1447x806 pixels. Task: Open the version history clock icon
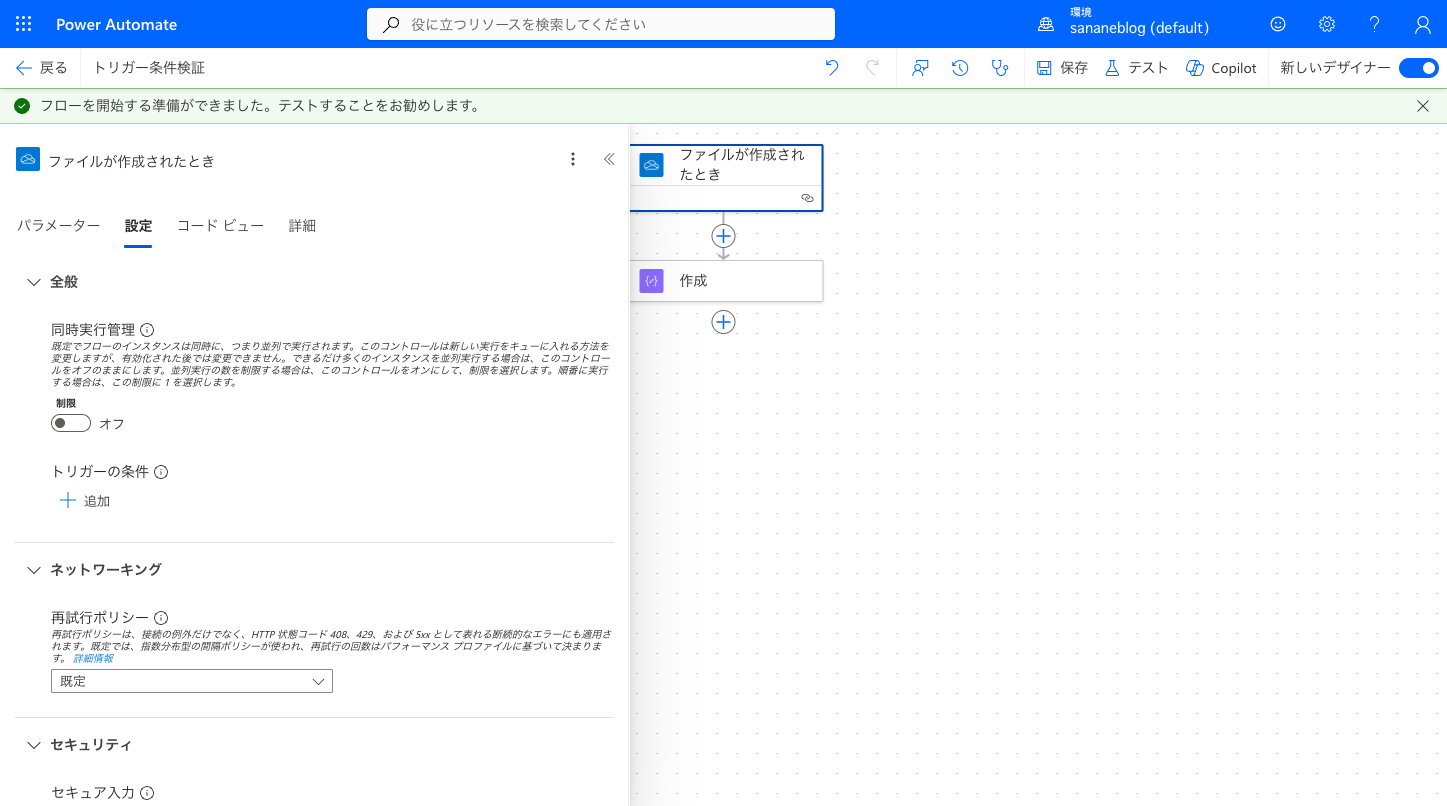960,68
